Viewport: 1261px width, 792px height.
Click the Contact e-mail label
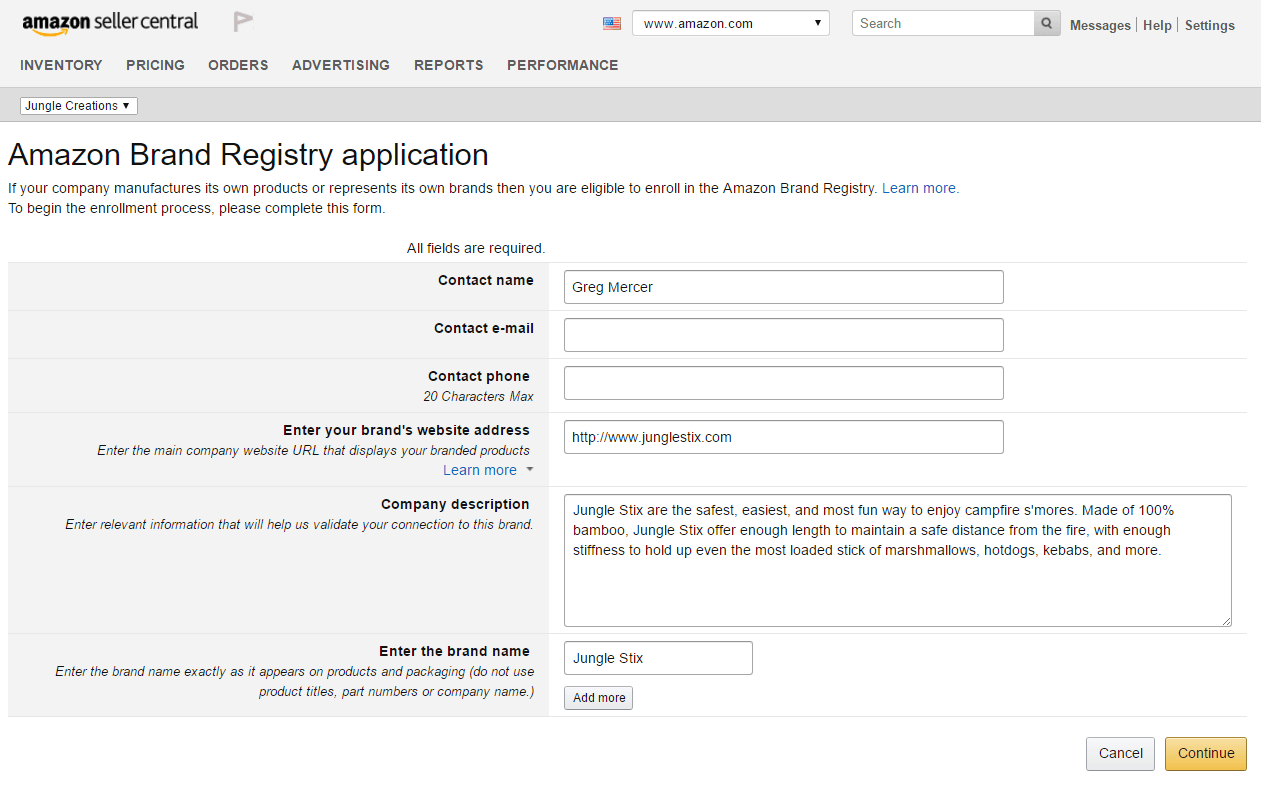click(484, 328)
